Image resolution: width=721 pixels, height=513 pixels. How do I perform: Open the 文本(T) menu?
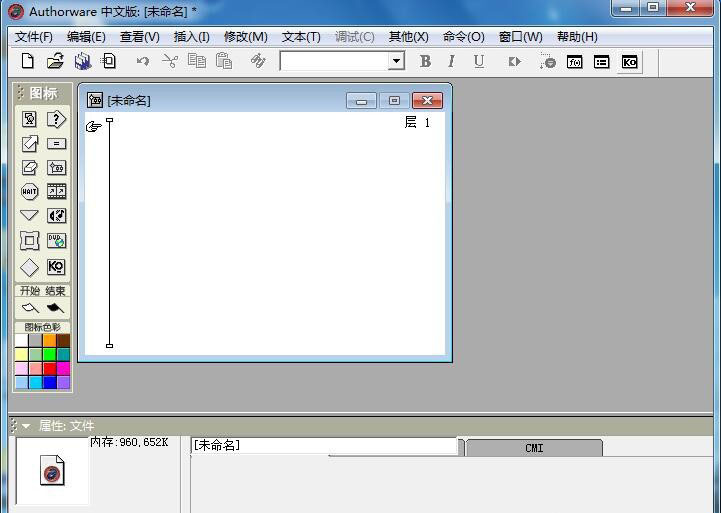[301, 37]
